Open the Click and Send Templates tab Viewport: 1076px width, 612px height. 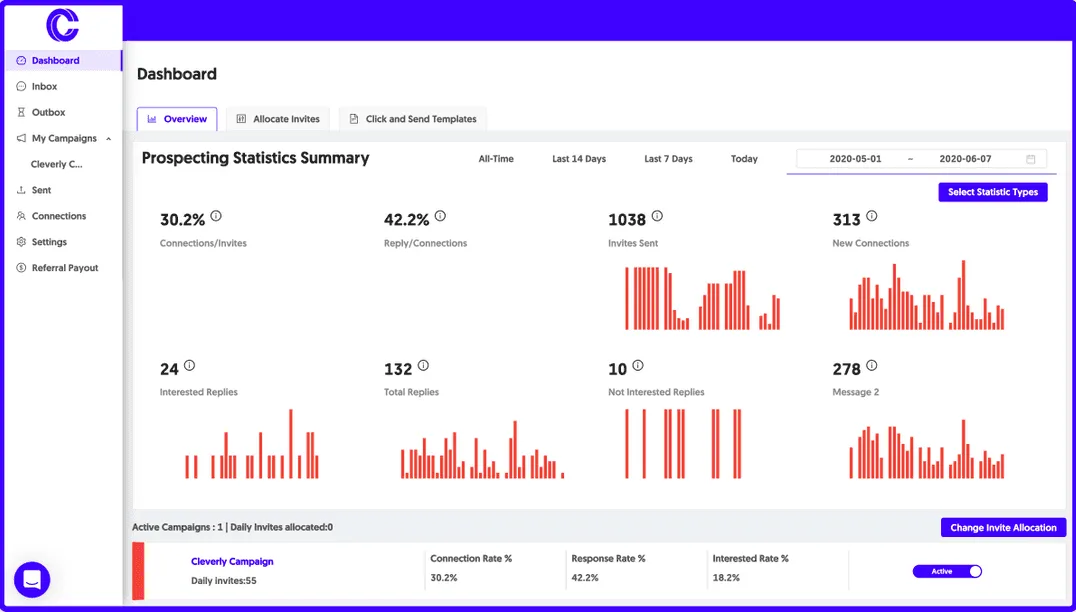point(412,118)
